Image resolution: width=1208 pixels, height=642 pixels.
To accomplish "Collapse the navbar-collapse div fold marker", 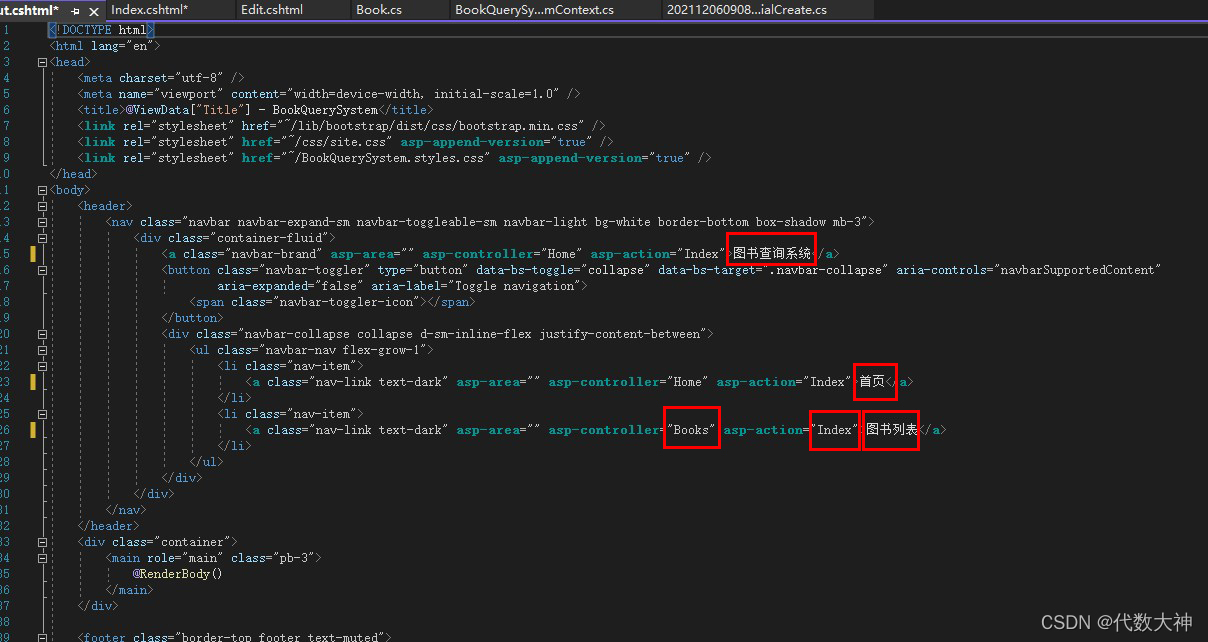I will (42, 334).
